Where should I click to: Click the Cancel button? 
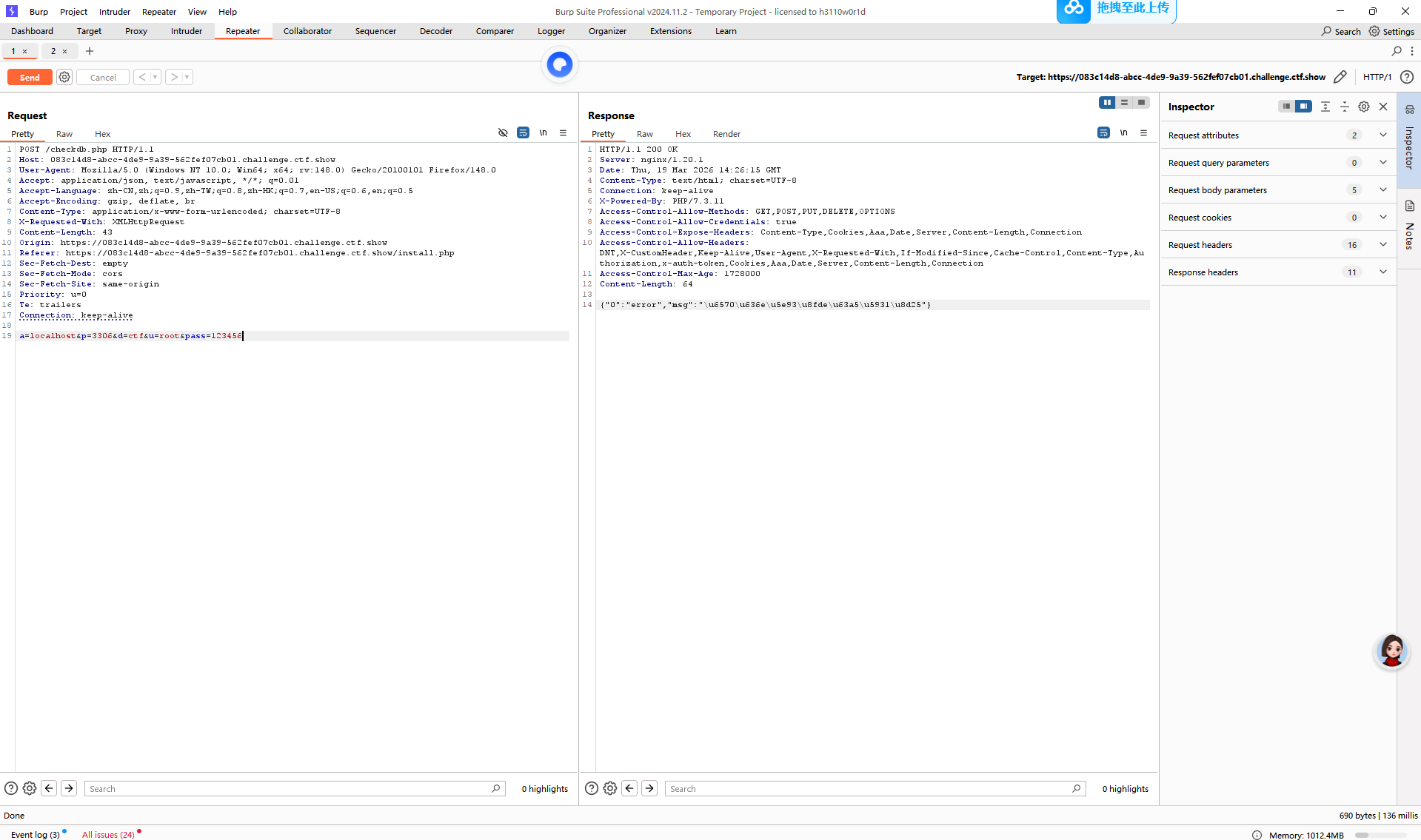tap(103, 77)
